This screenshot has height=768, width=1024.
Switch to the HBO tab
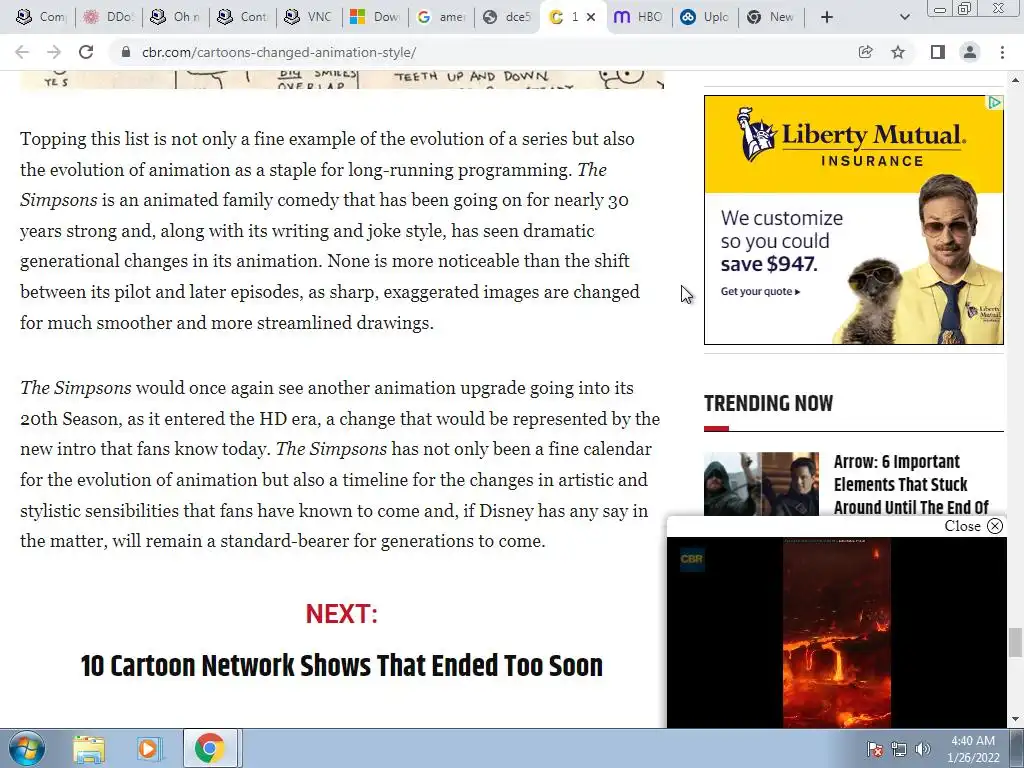pos(638,17)
